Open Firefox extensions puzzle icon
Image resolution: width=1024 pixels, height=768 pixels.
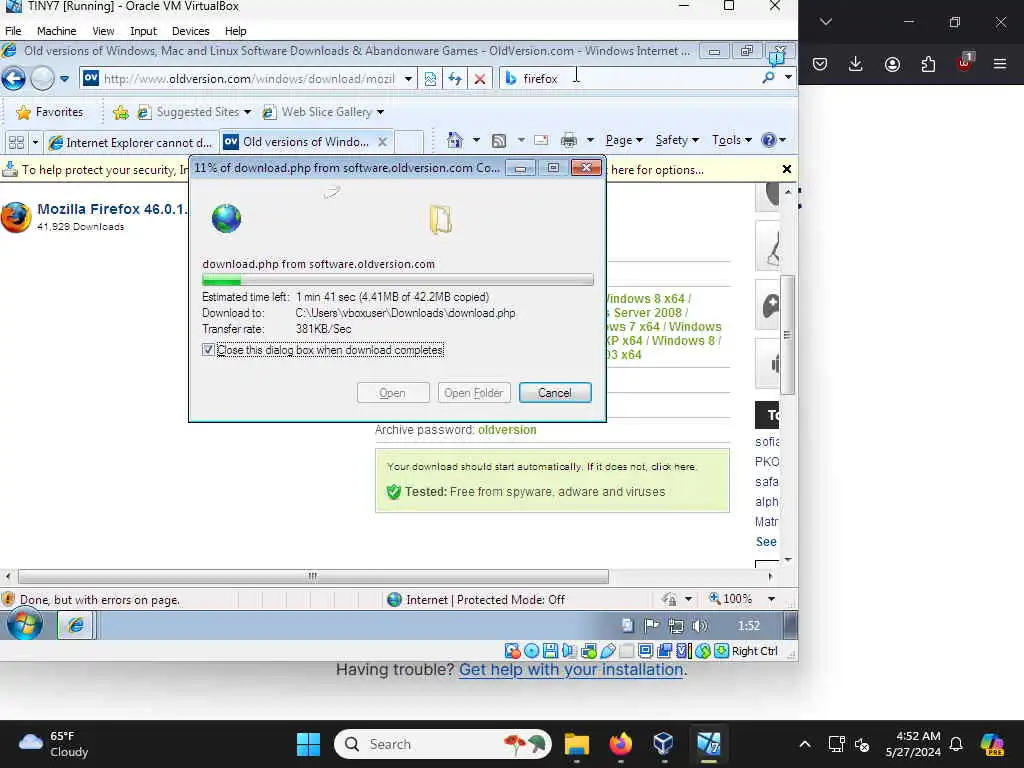[x=928, y=64]
